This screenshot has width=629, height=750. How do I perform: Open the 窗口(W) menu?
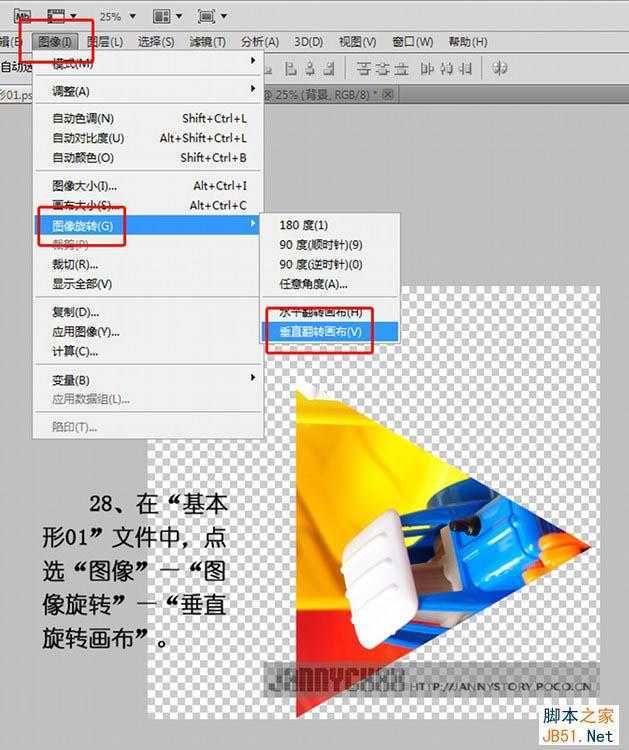point(412,42)
